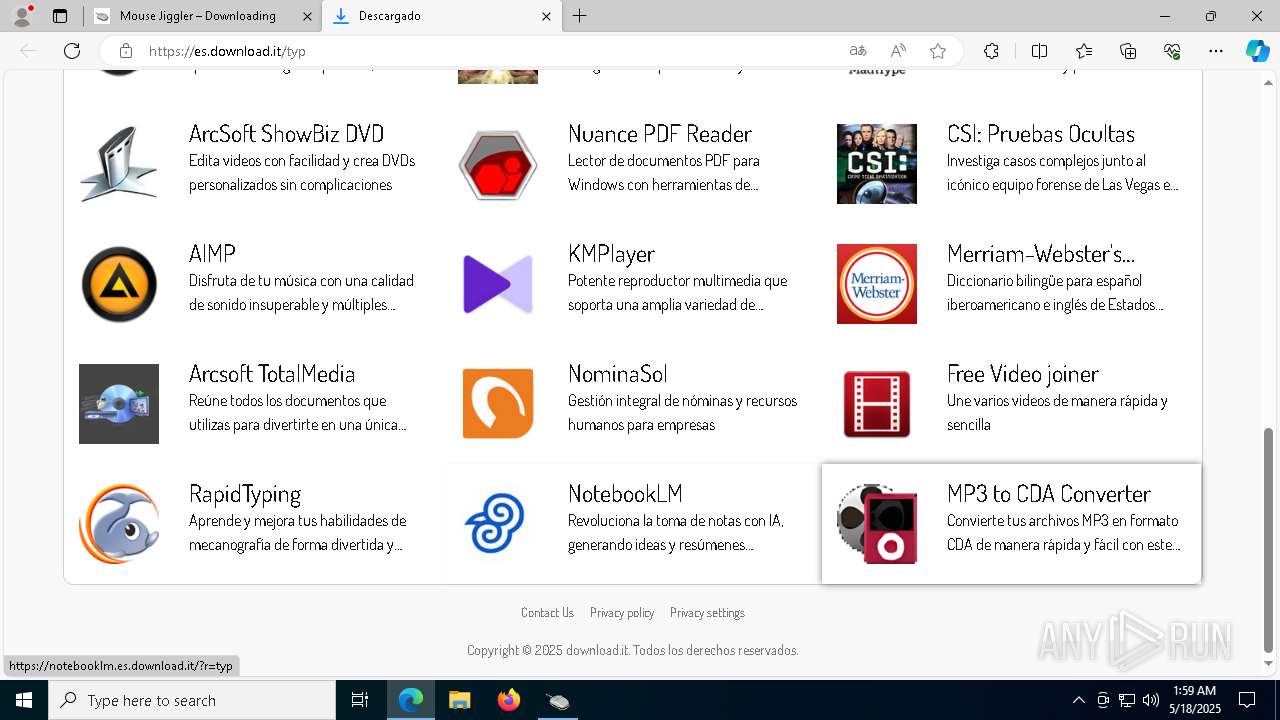1280x720 pixels.
Task: Select the Descargado tab
Action: (x=442, y=16)
